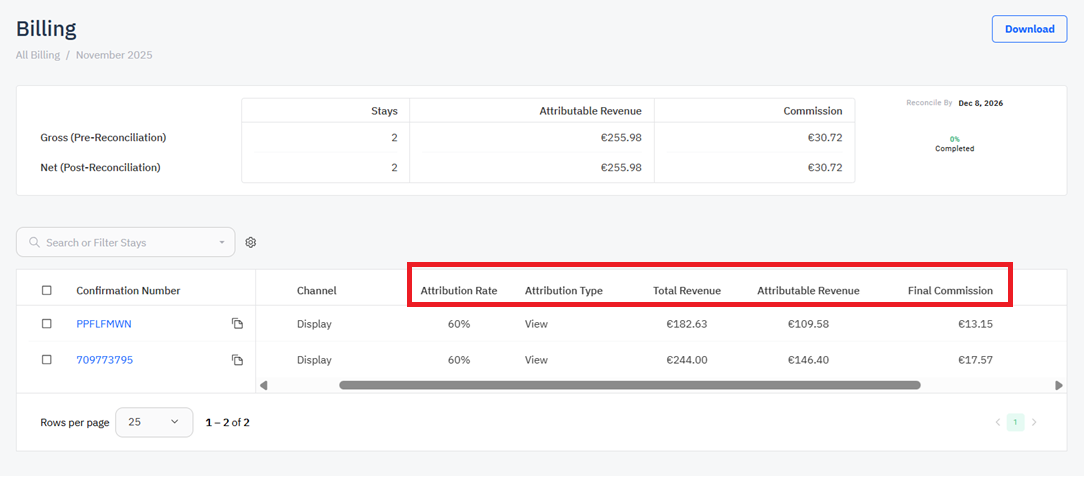1084x477 pixels.
Task: Copy confirmation number PPFLFMWN
Action: pyautogui.click(x=237, y=324)
